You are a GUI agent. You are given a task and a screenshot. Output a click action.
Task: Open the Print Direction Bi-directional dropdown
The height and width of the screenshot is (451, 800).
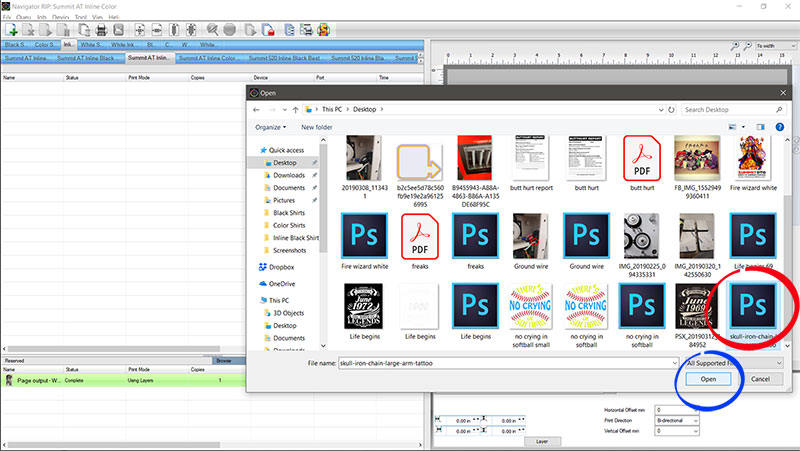(x=677, y=420)
